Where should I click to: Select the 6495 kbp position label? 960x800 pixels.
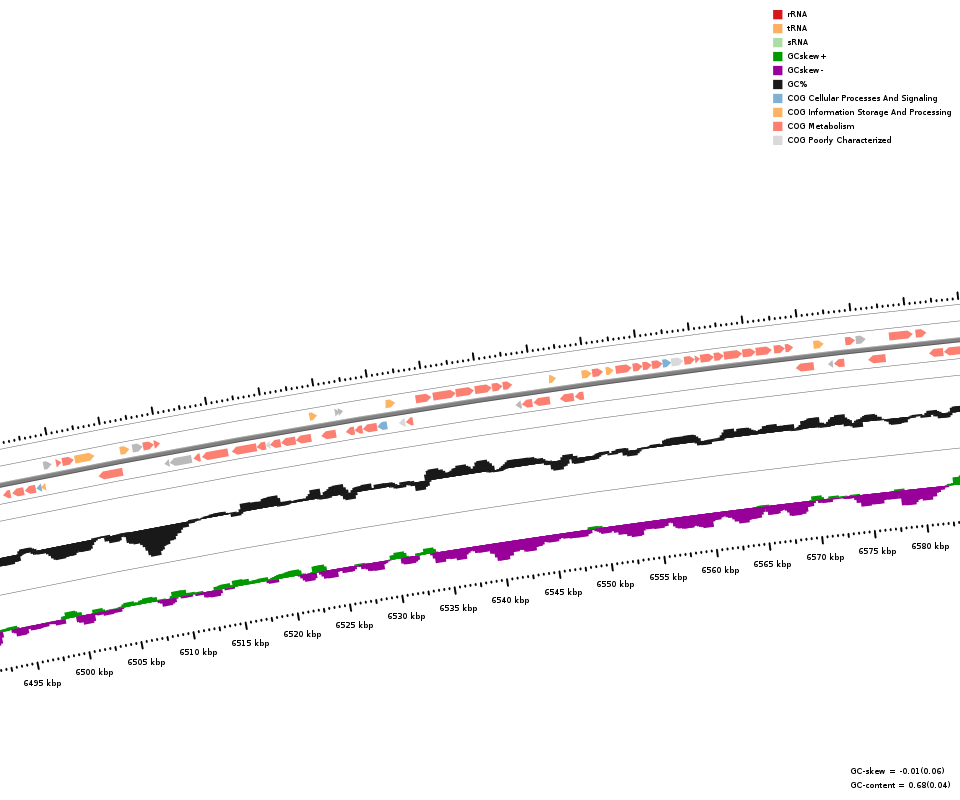(x=42, y=683)
